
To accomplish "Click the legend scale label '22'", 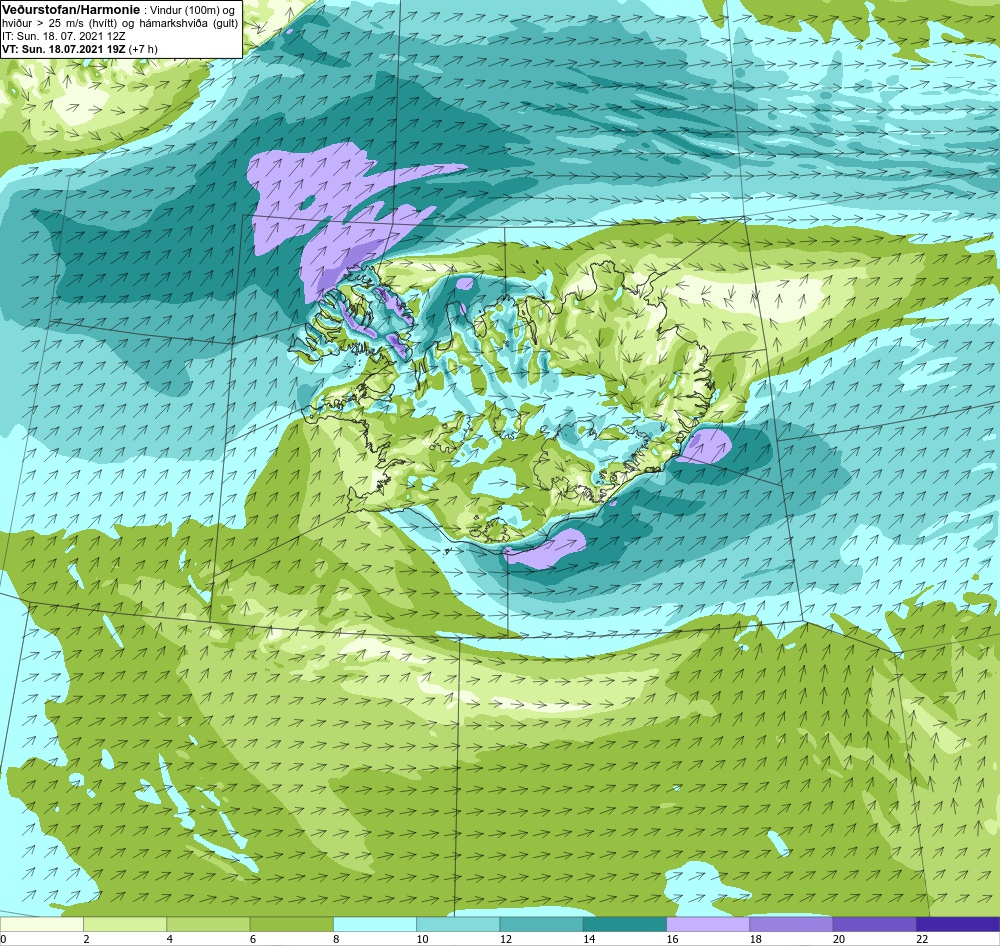I will (922, 938).
